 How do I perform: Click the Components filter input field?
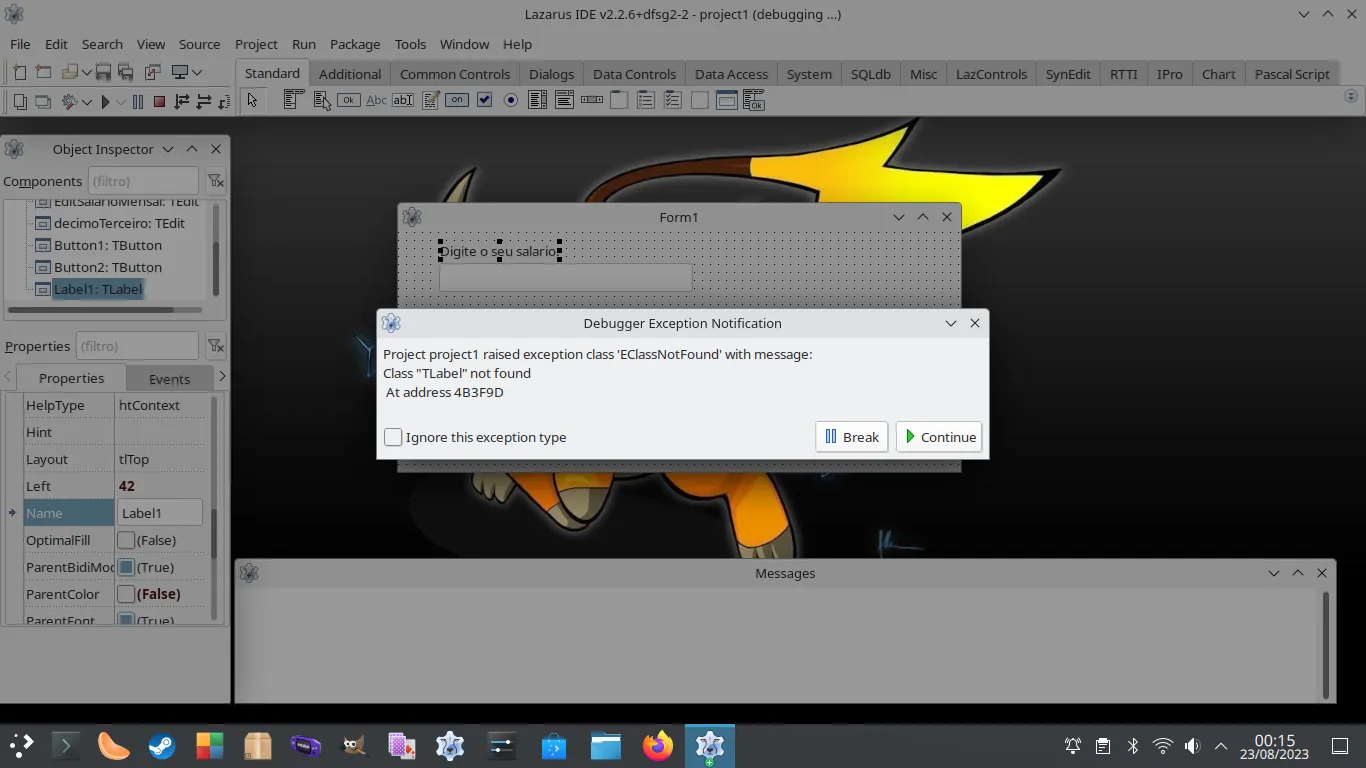[143, 181]
